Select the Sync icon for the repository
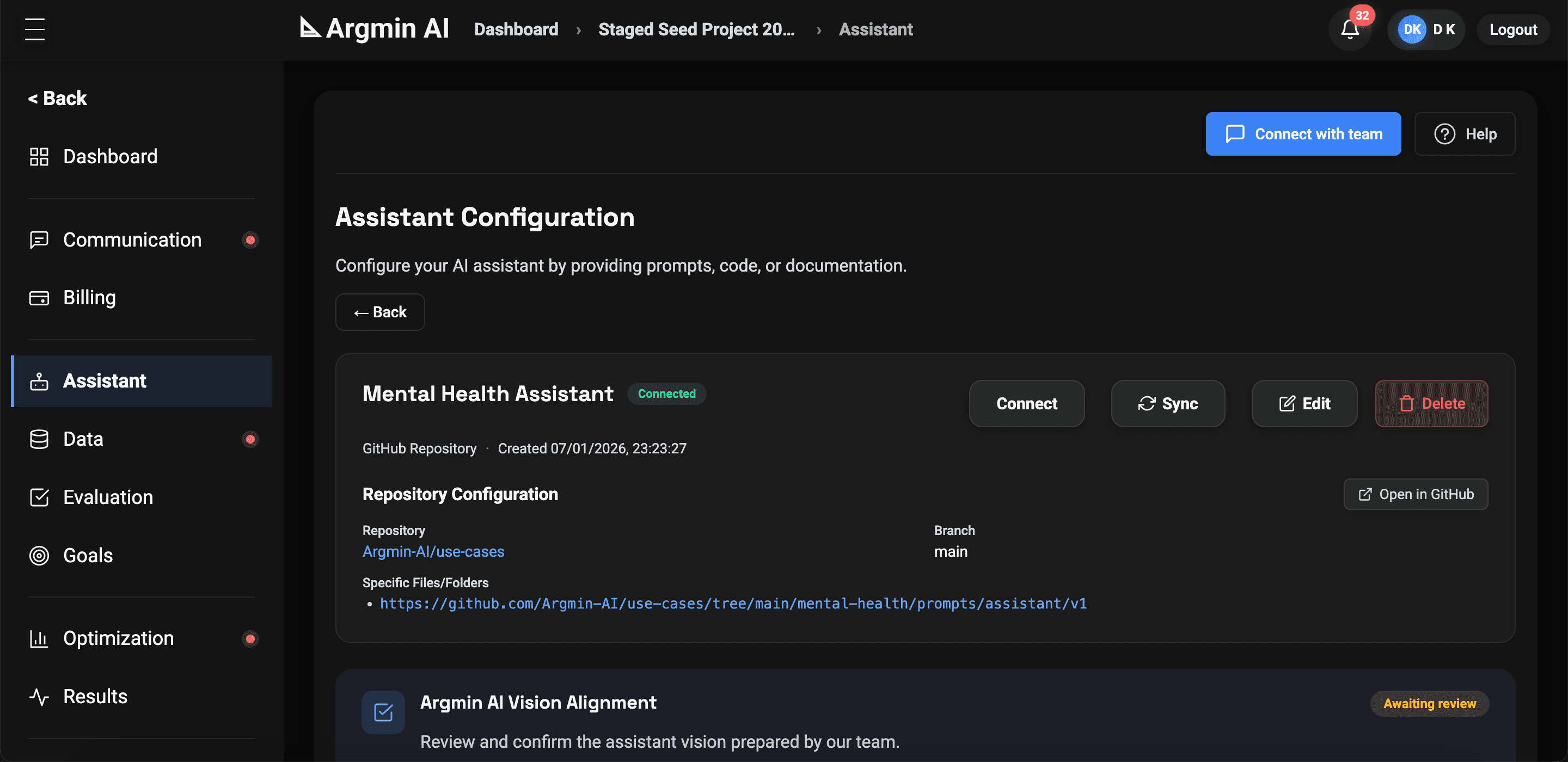Viewport: 1568px width, 762px height. tap(1147, 403)
